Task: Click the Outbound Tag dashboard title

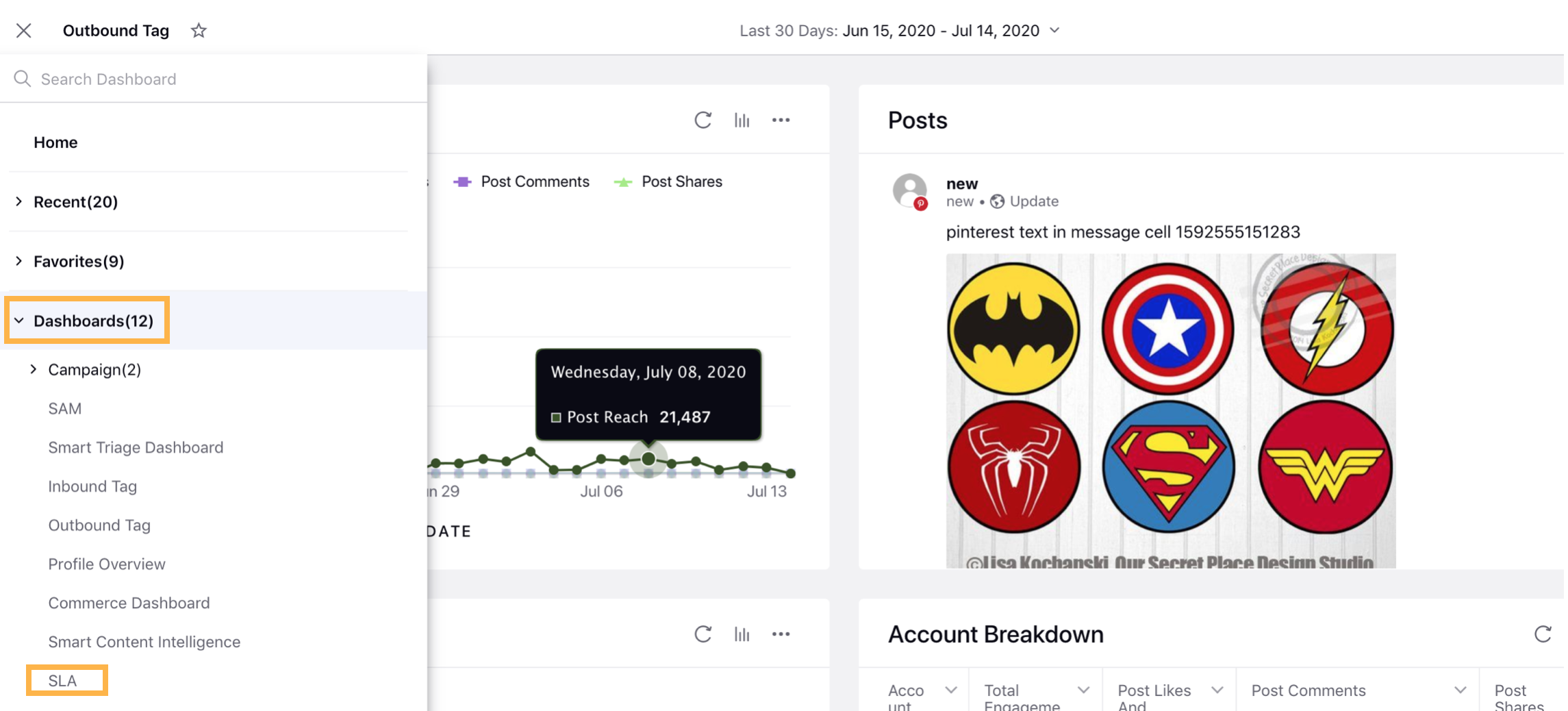Action: point(116,30)
